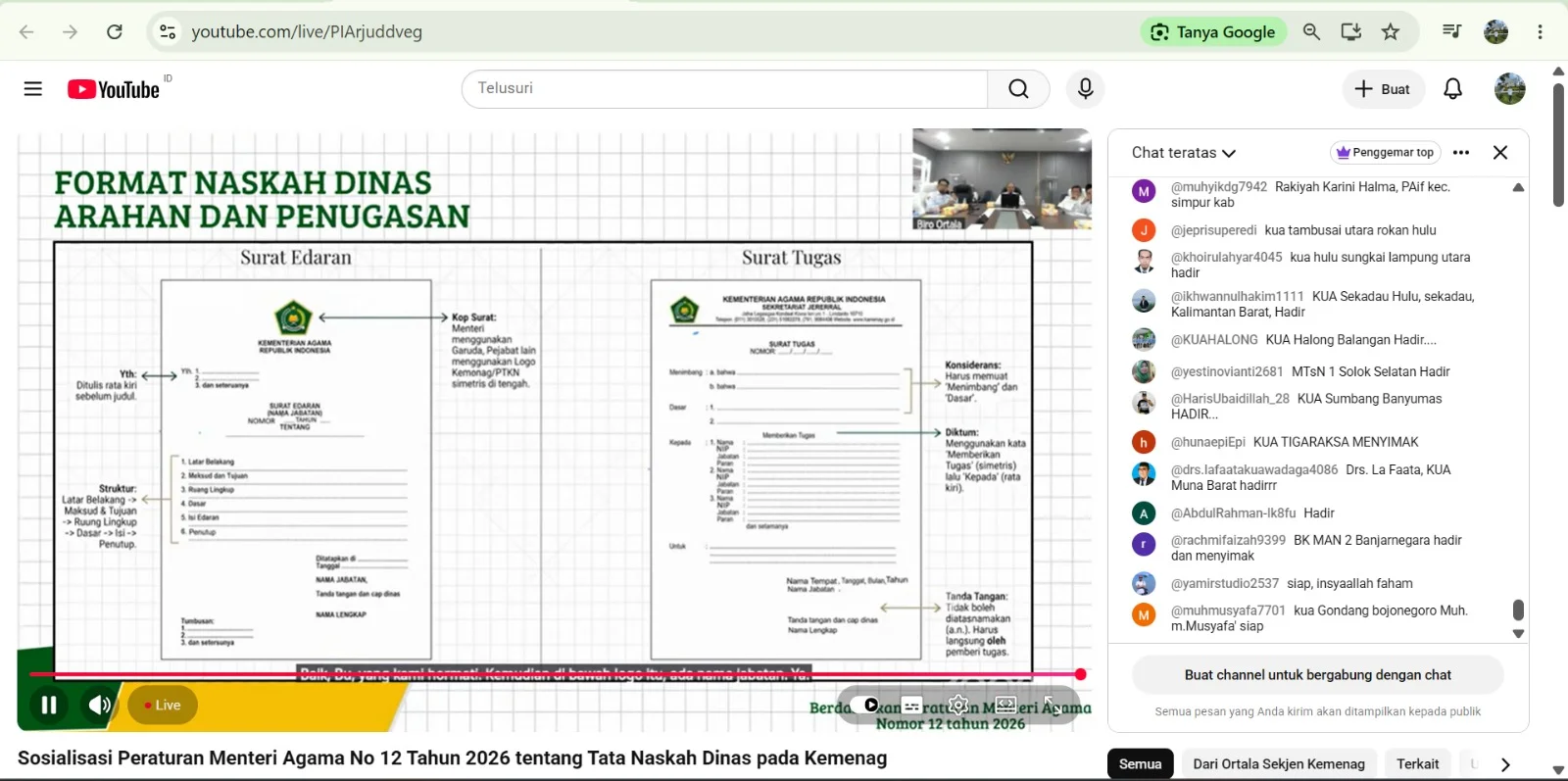Open browser zoom magnifier icon

click(1311, 32)
